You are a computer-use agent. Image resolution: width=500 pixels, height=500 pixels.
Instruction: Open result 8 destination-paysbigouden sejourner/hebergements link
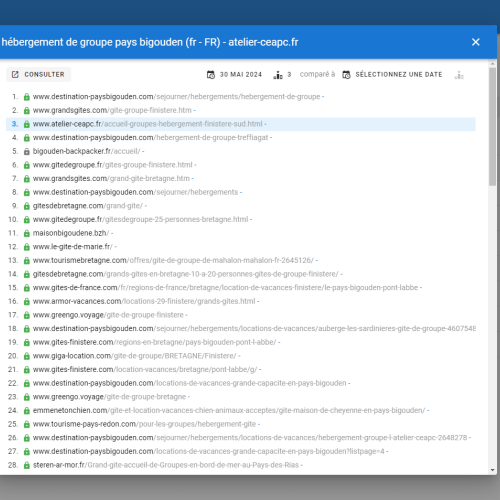coord(135,192)
